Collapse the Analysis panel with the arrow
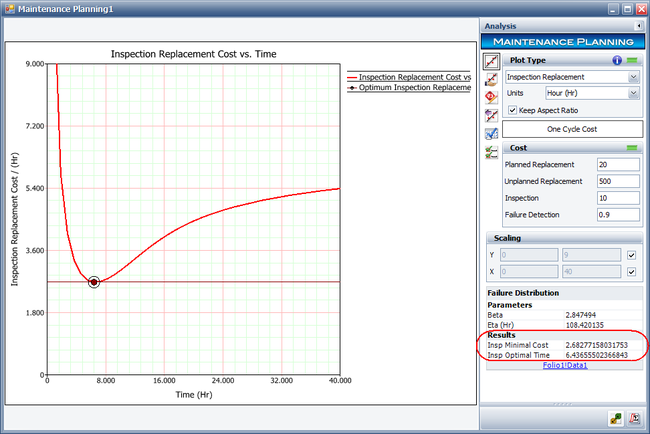 (x=639, y=26)
